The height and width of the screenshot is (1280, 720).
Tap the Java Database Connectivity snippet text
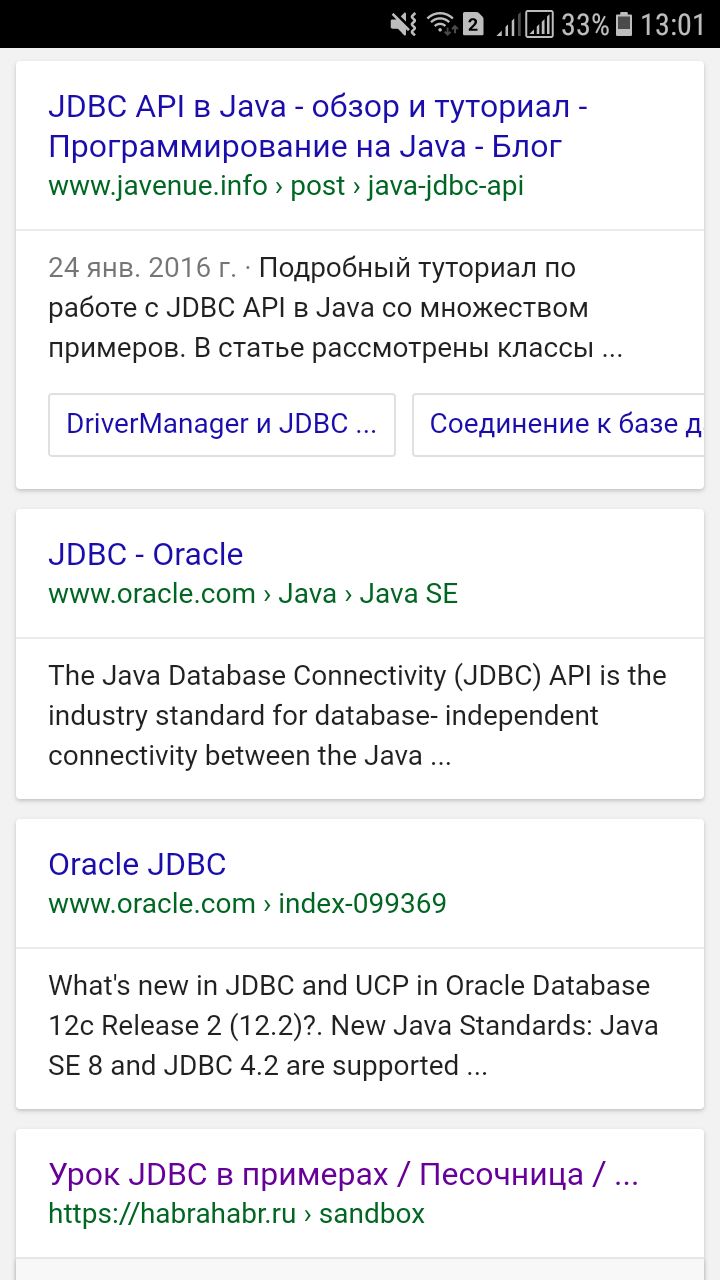(x=357, y=716)
